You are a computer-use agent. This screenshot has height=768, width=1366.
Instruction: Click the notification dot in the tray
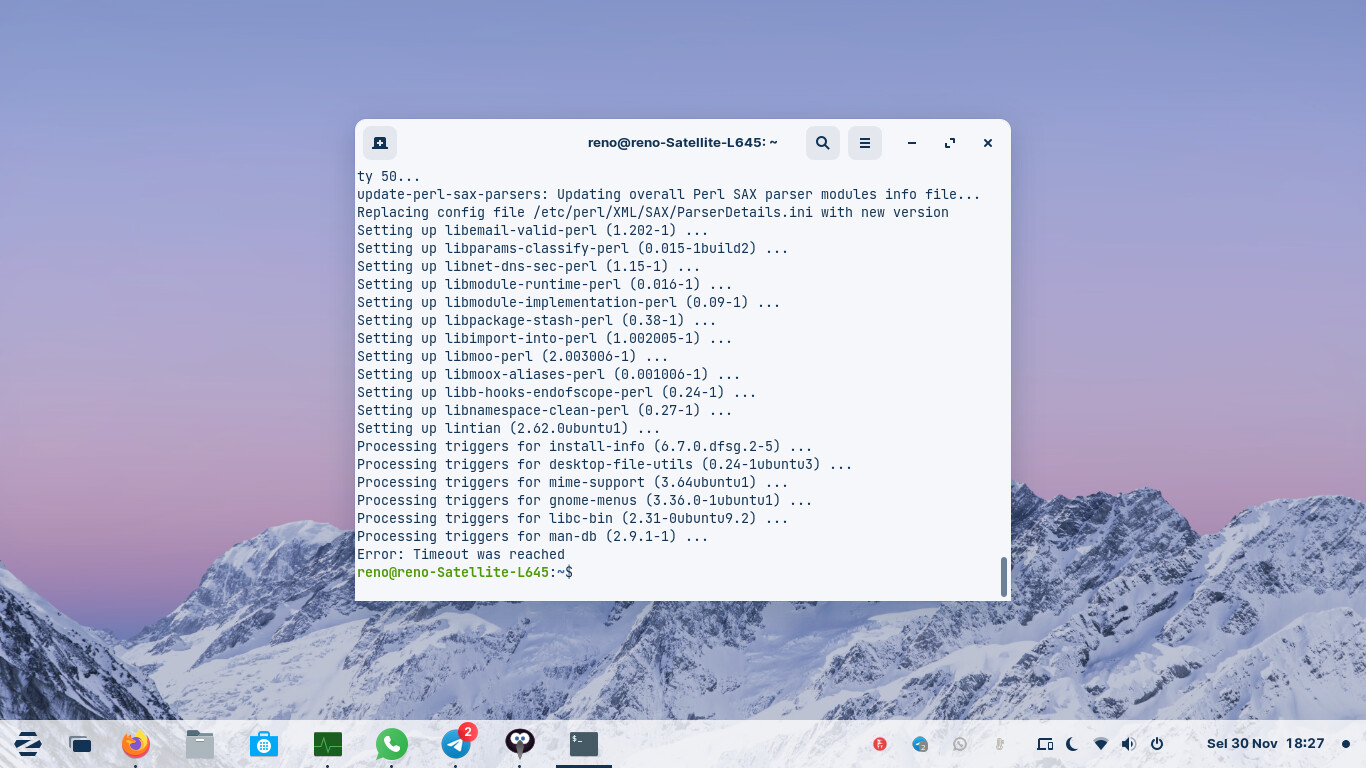pos(1346,744)
